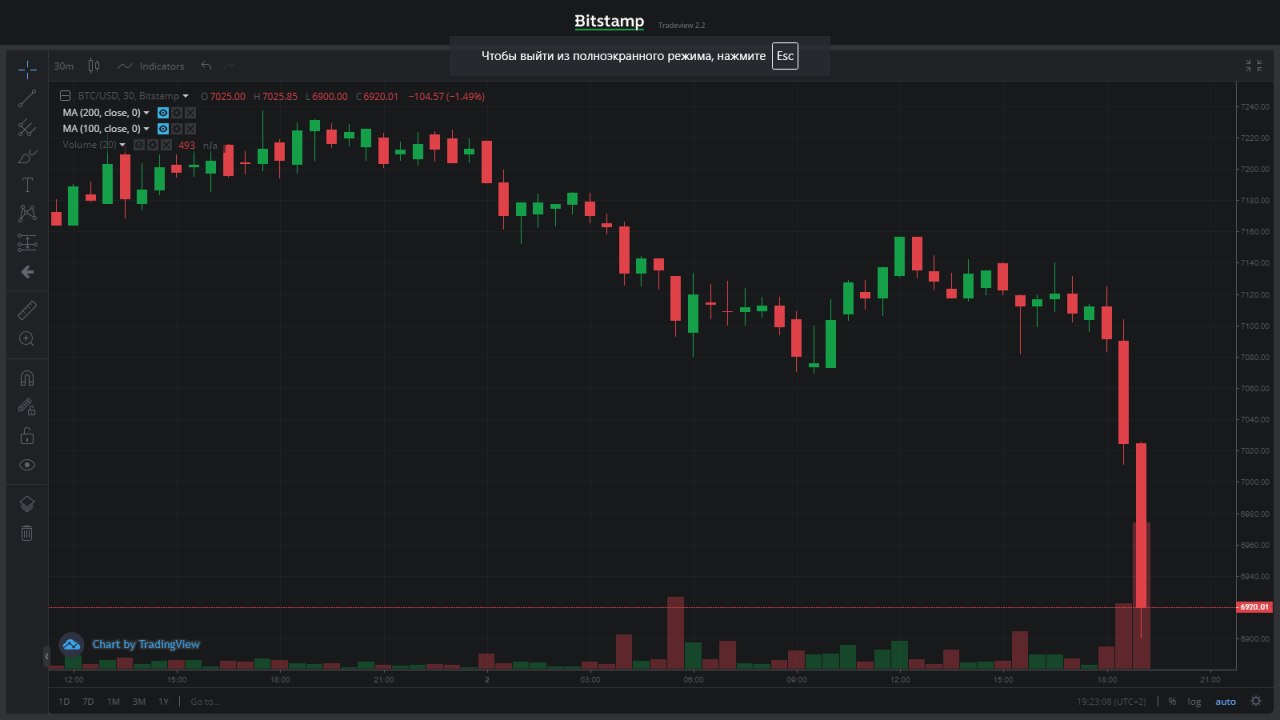Screen dimensions: 1280x720
Task: Click the 18:00 label near the latest candles
Action: (1107, 679)
